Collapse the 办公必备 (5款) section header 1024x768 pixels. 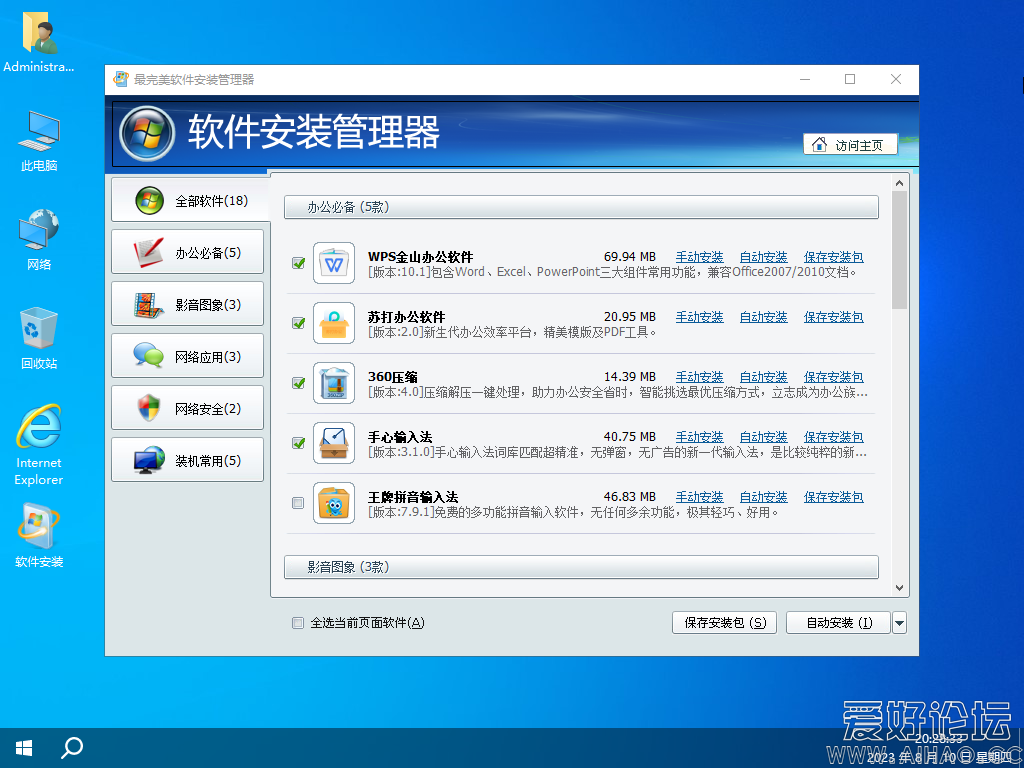coord(581,207)
